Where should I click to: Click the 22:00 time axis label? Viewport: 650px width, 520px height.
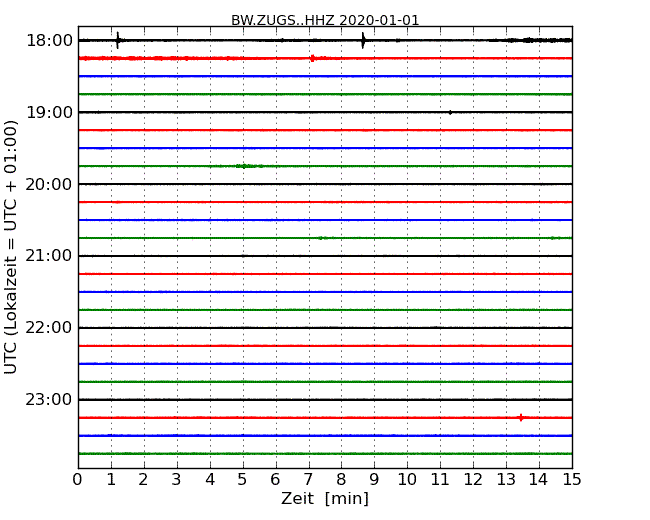tap(49, 328)
